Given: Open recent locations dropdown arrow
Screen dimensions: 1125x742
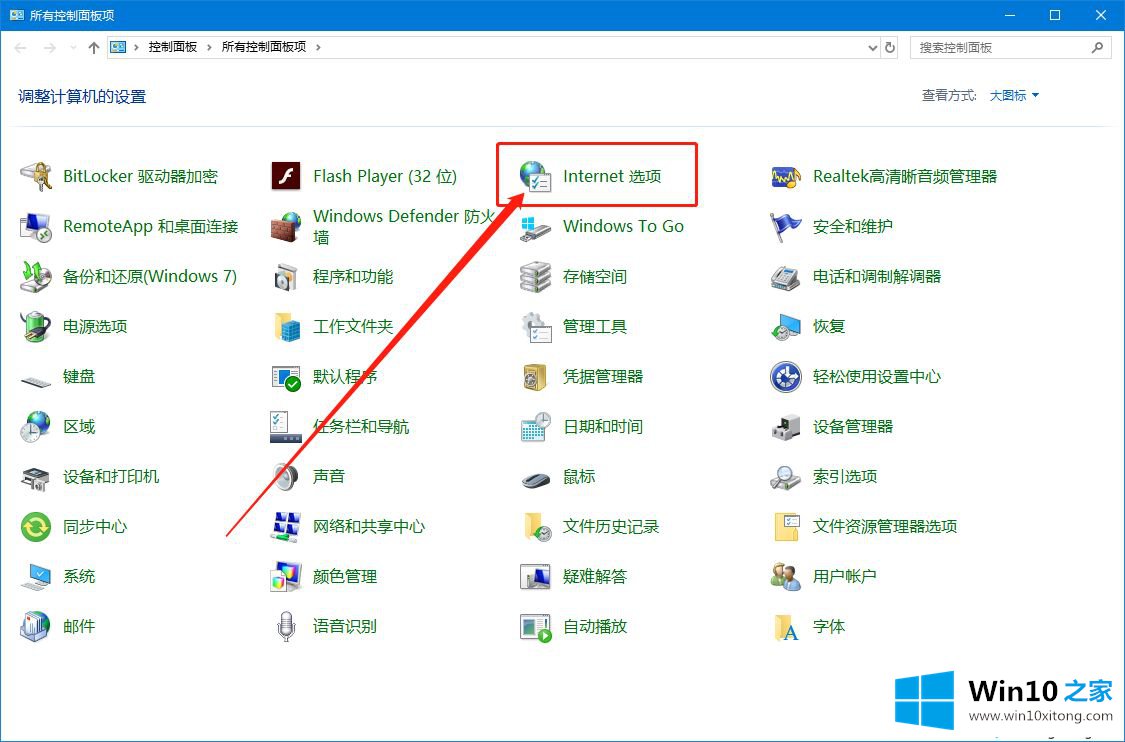Looking at the screenshot, I should (x=72, y=47).
